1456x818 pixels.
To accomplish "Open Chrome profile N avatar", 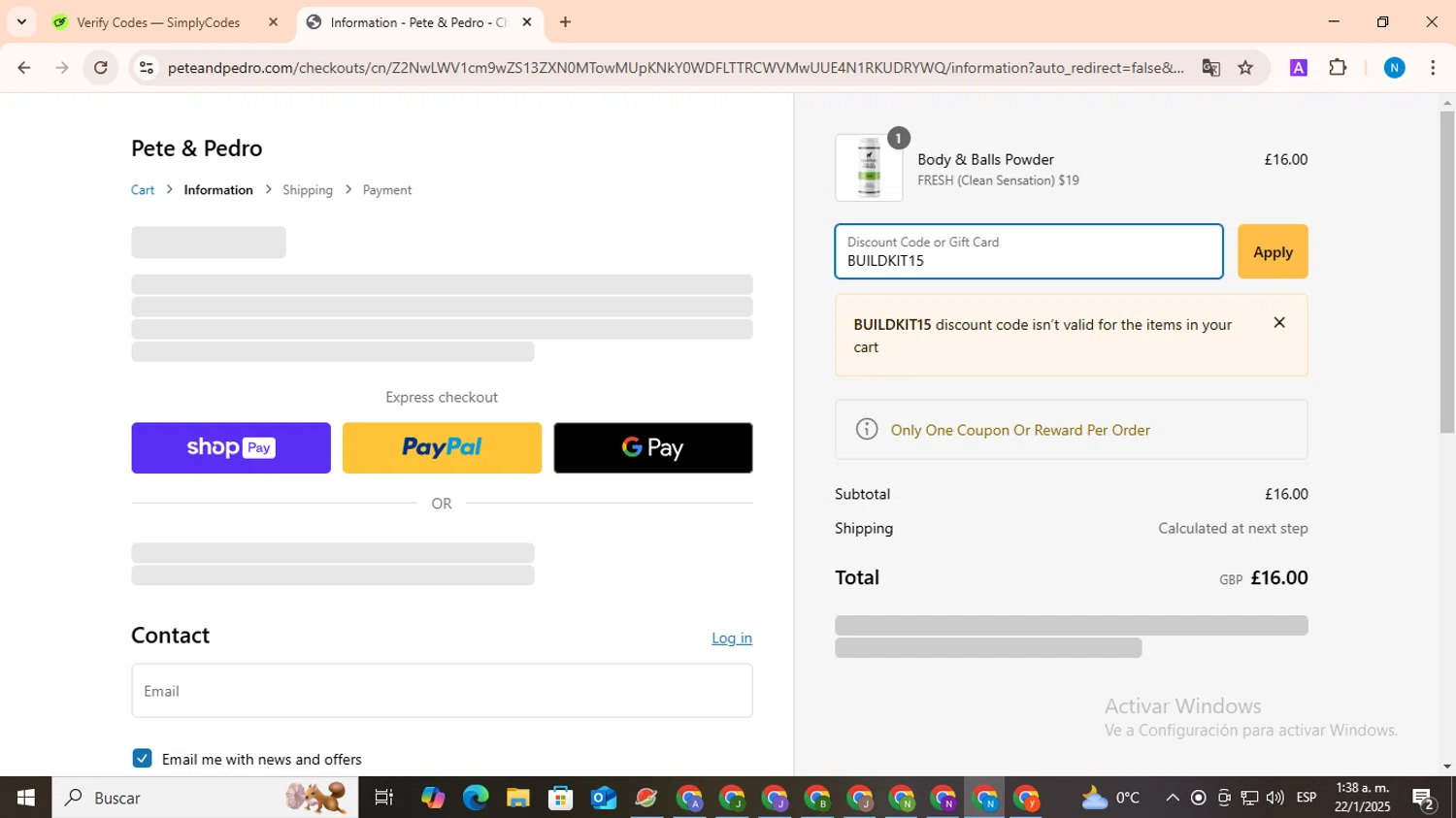I will [1394, 67].
